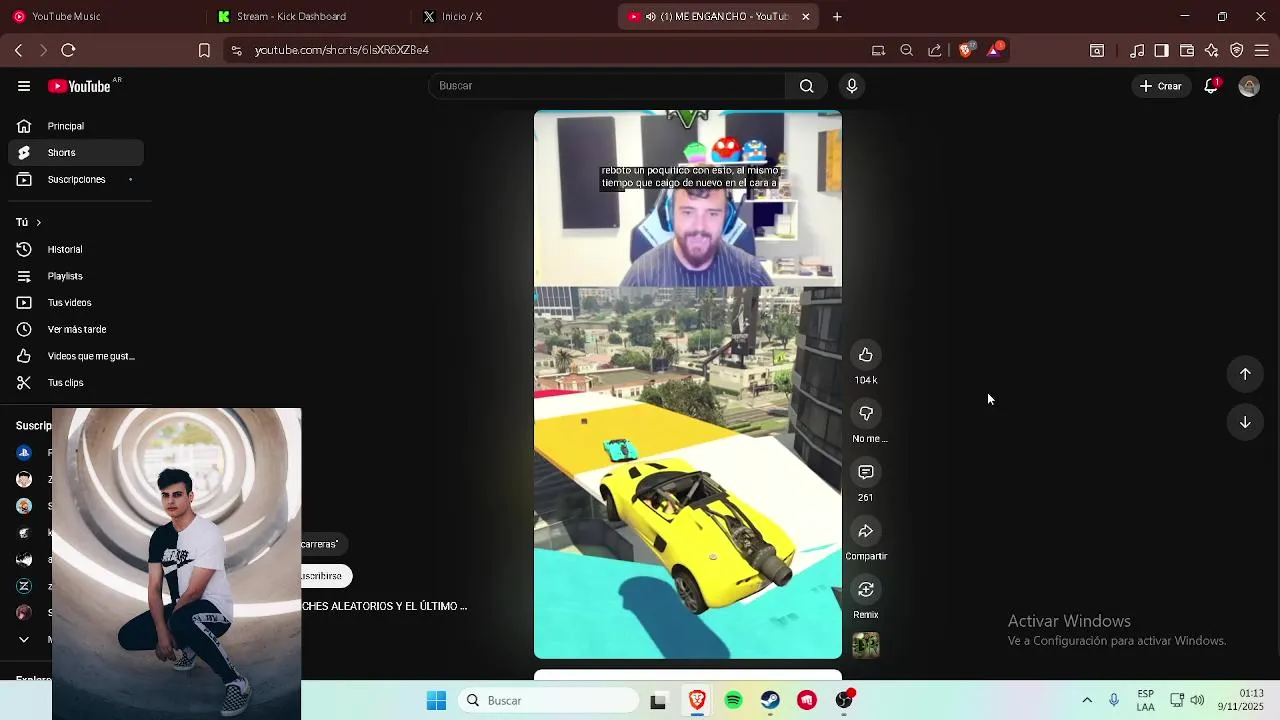Image resolution: width=1280 pixels, height=720 pixels.
Task: Bookmark this page
Action: (204, 50)
